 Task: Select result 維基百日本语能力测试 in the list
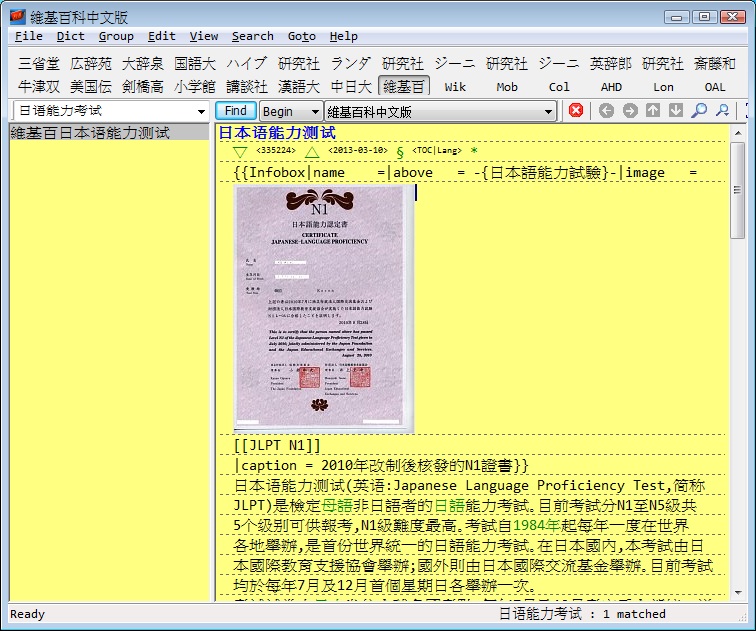(x=109, y=133)
